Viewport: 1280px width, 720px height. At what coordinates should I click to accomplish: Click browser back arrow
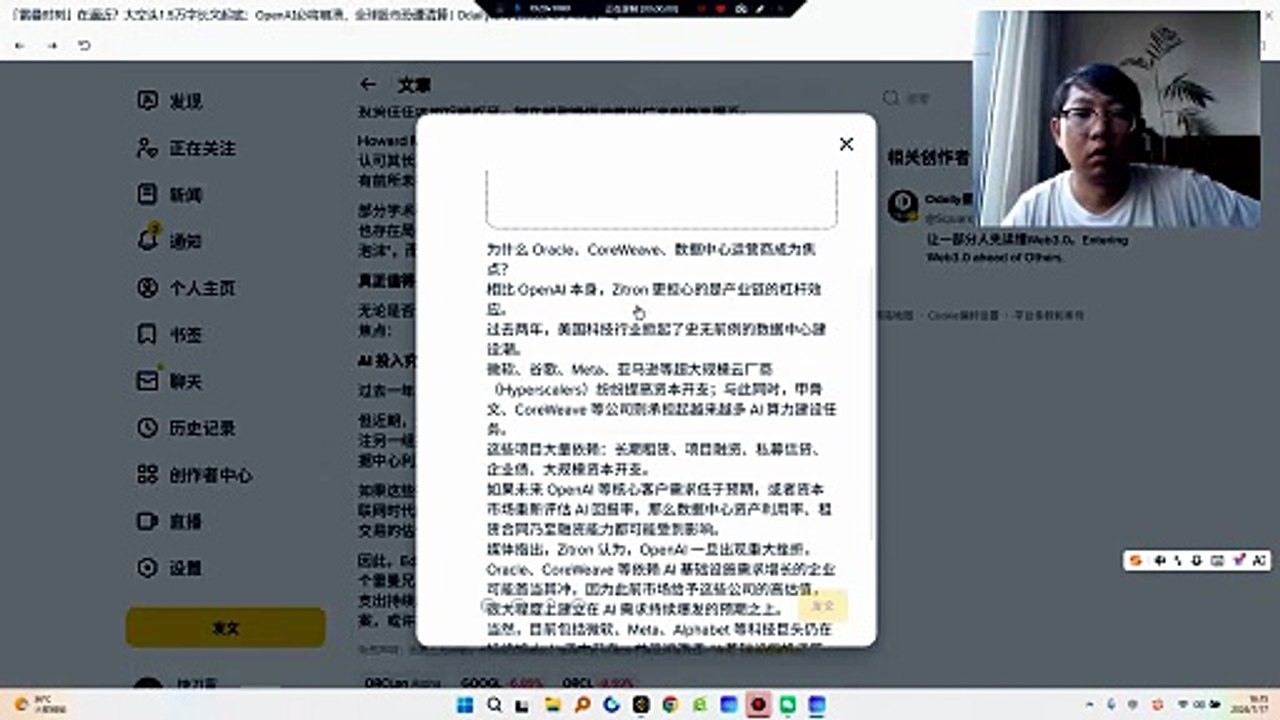(19, 46)
